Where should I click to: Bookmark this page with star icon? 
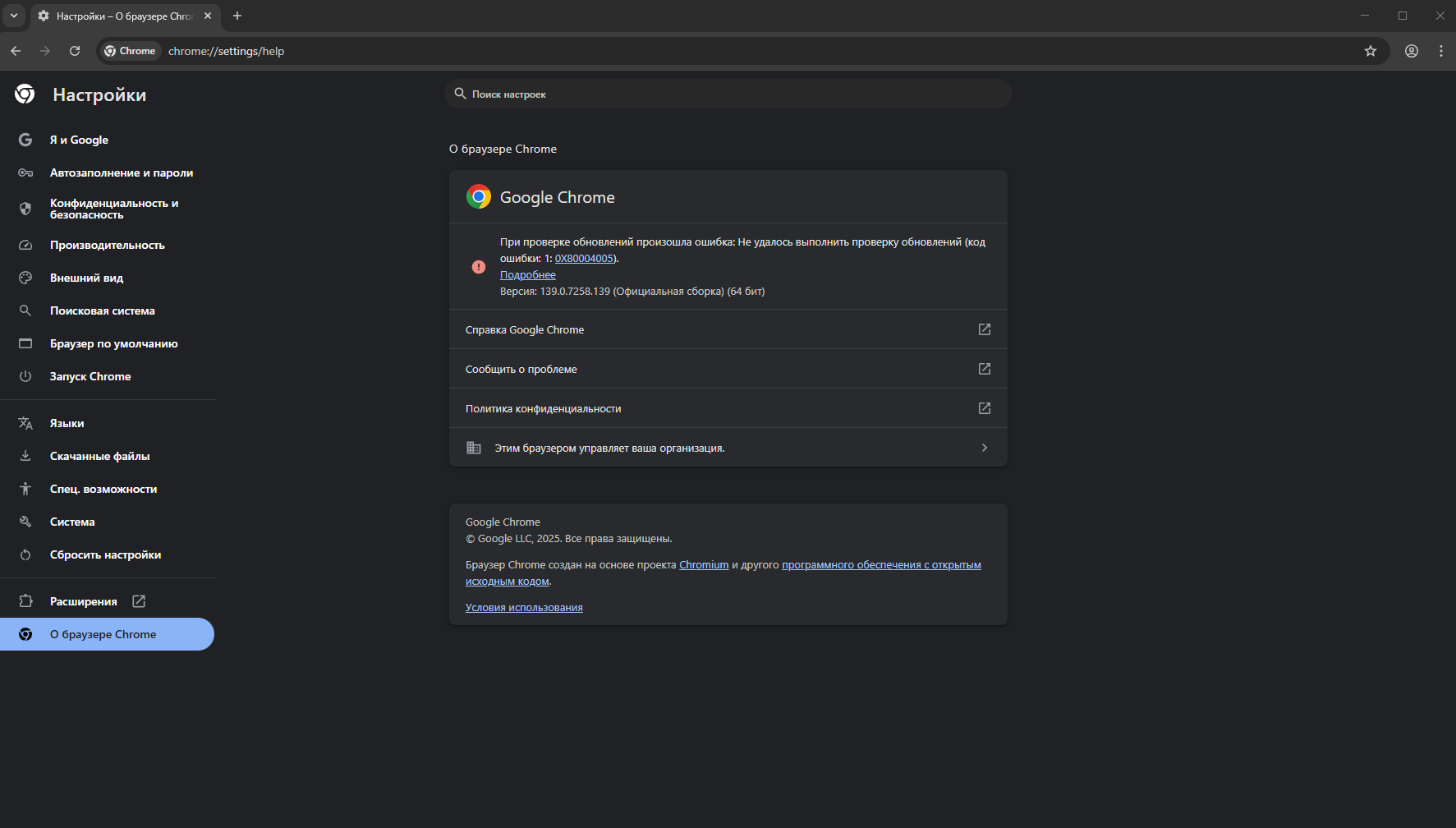pyautogui.click(x=1371, y=51)
